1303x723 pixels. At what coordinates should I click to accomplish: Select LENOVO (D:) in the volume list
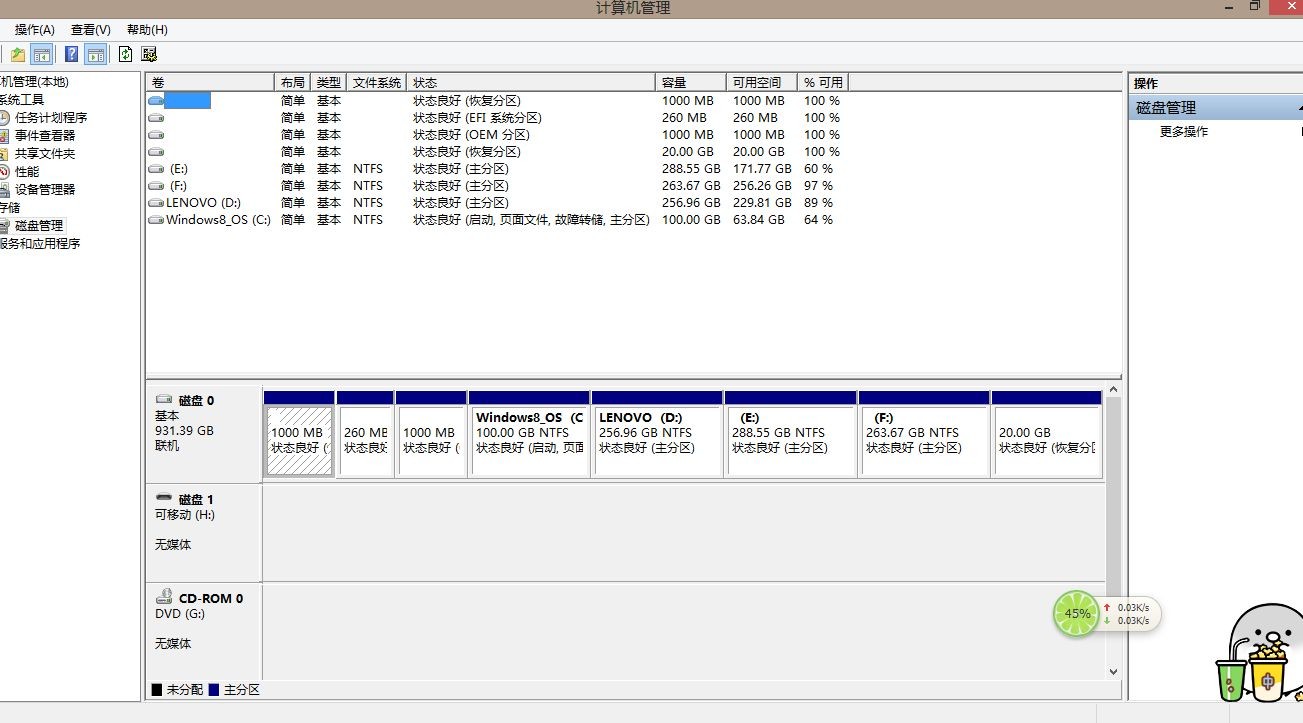[203, 203]
